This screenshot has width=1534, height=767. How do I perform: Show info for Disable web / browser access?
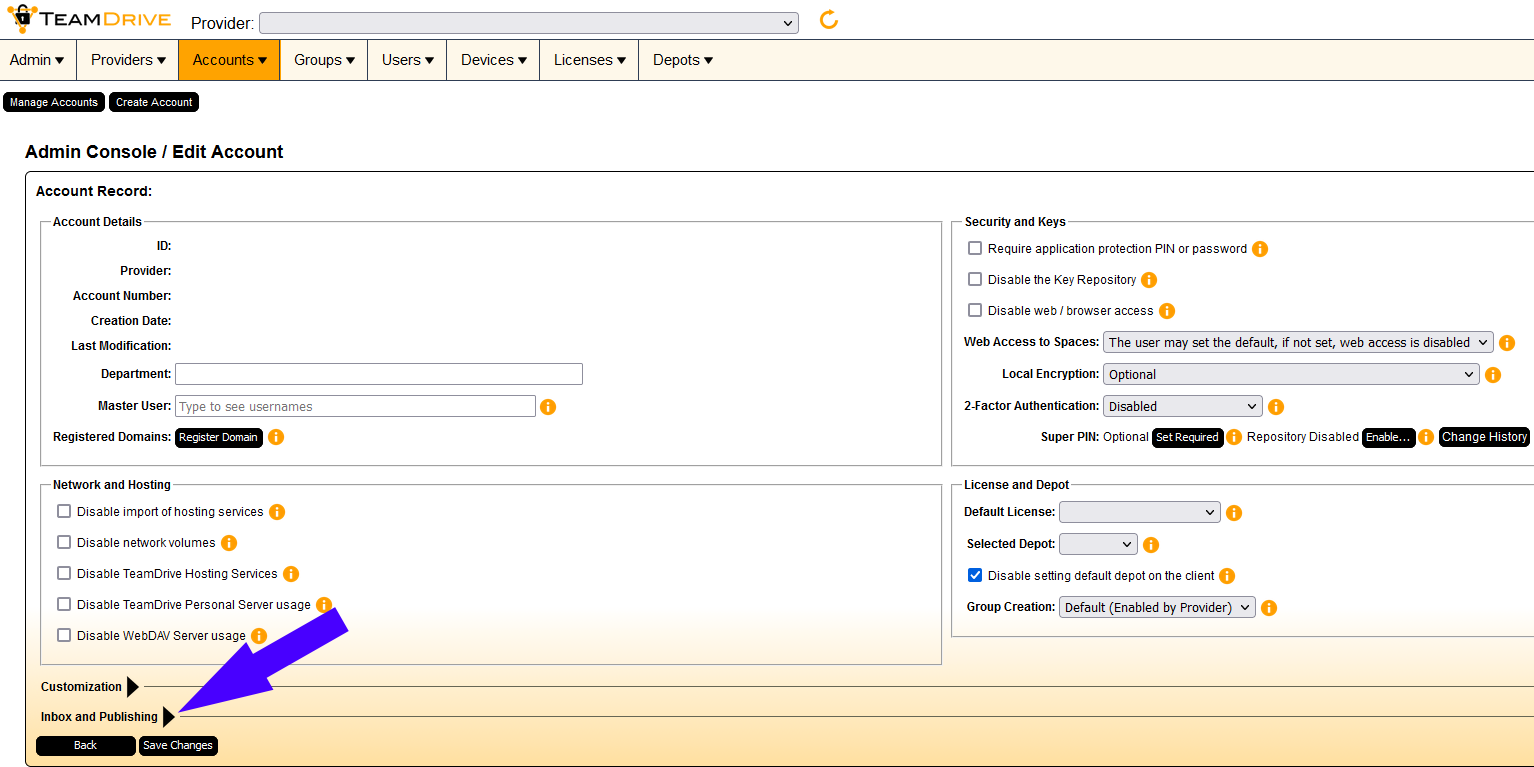click(x=1166, y=311)
